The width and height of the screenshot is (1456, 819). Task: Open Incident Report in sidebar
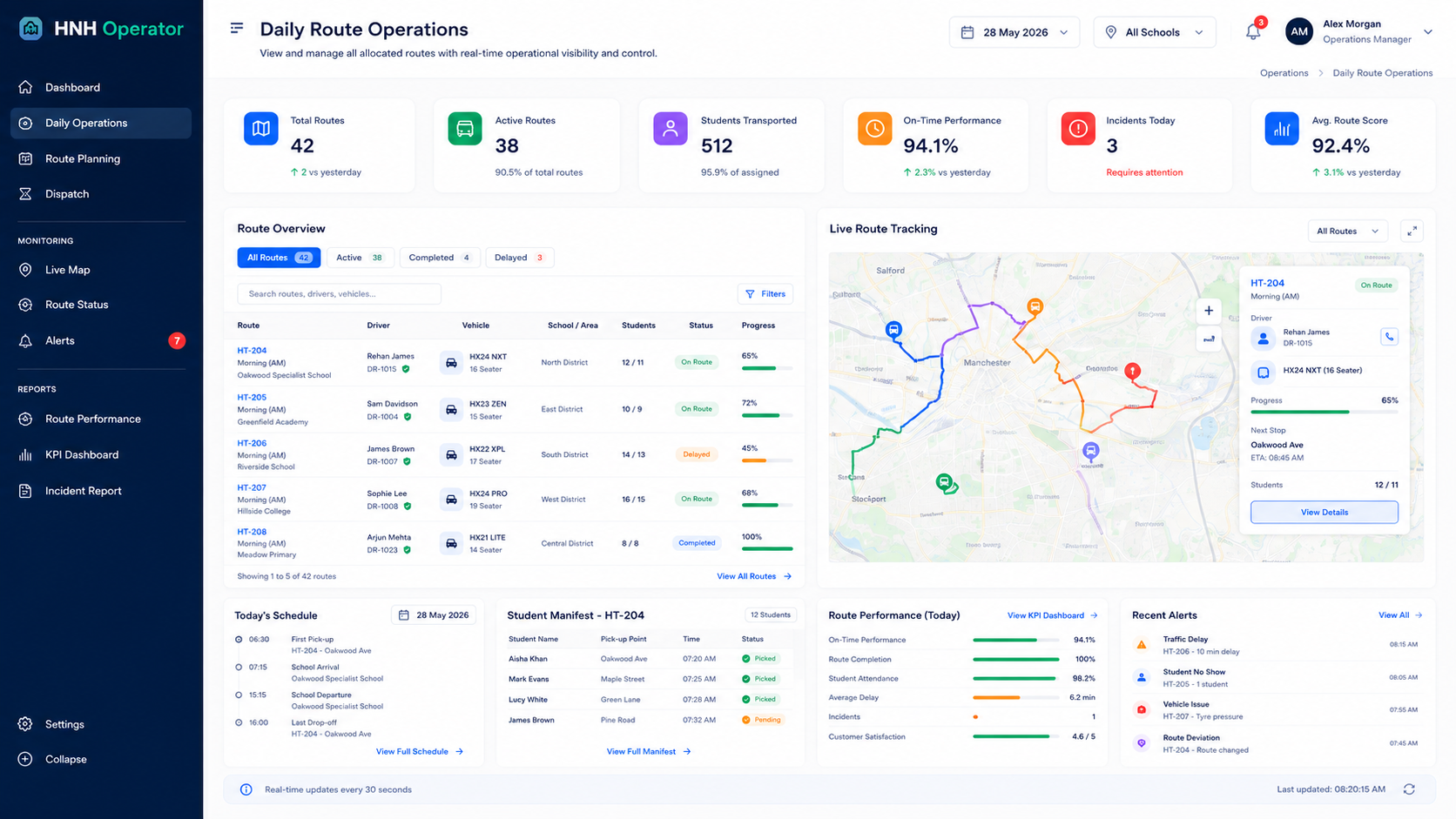84,491
